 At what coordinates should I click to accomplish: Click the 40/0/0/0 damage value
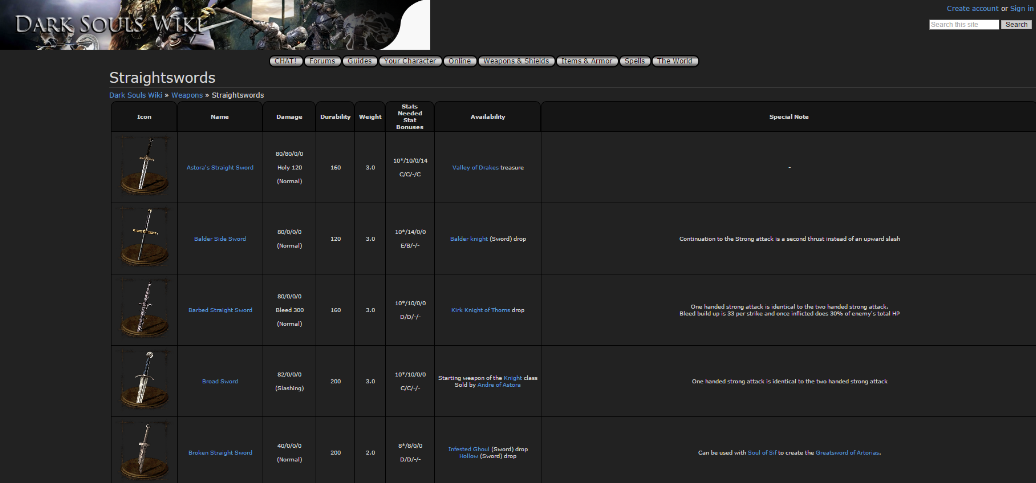(x=289, y=446)
